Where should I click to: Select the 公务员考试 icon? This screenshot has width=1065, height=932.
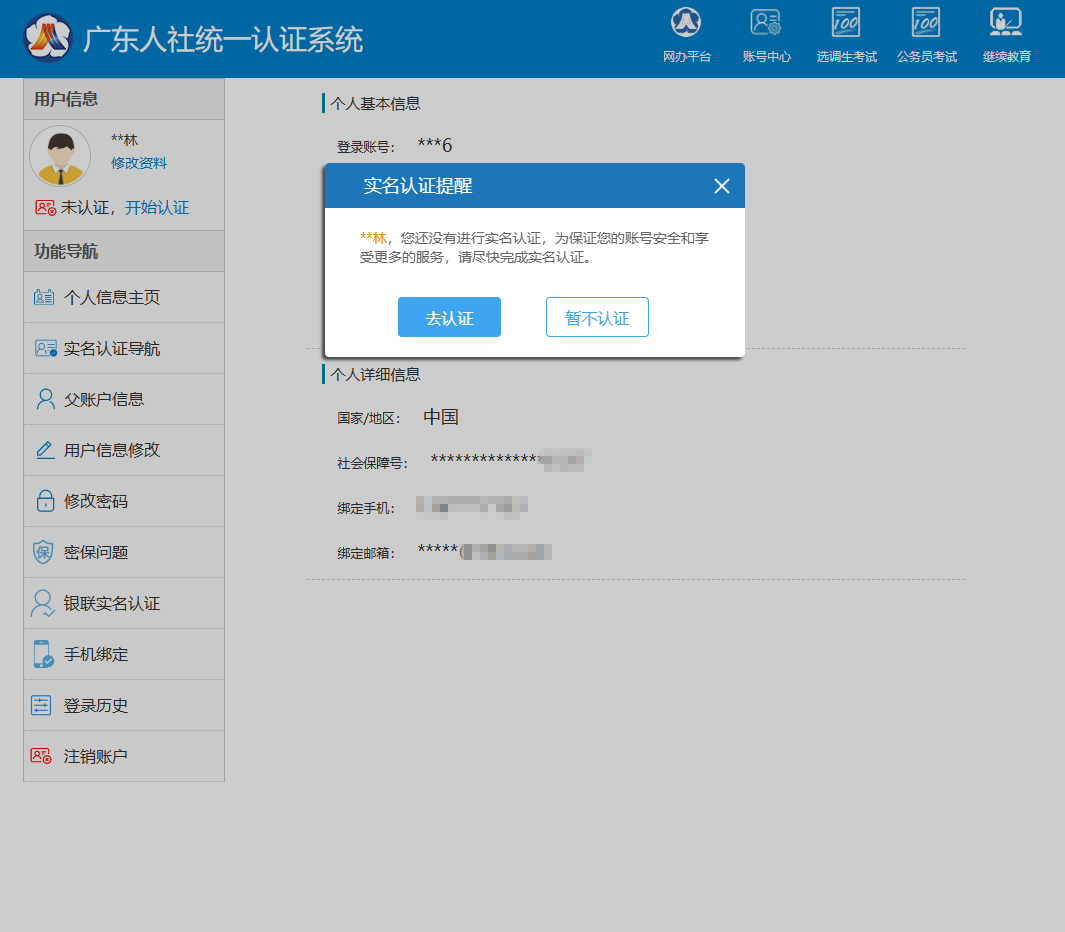click(x=926, y=23)
